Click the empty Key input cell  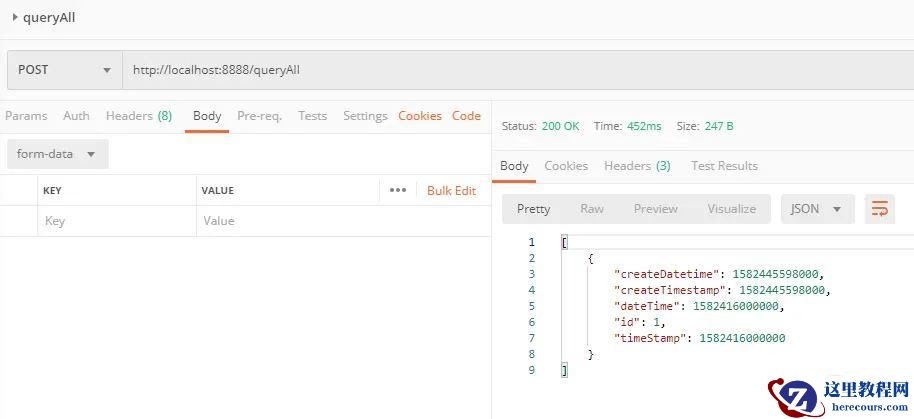click(115, 221)
